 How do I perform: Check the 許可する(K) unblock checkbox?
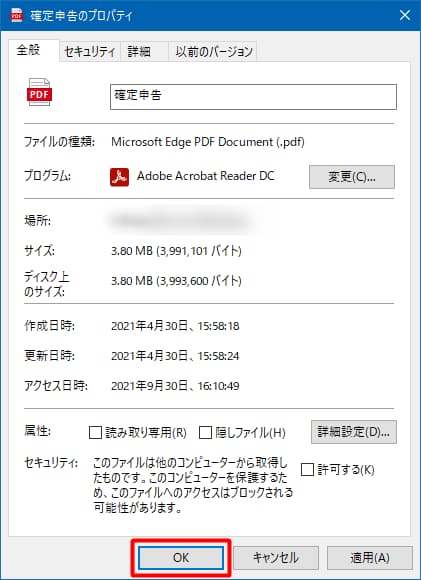307,469
